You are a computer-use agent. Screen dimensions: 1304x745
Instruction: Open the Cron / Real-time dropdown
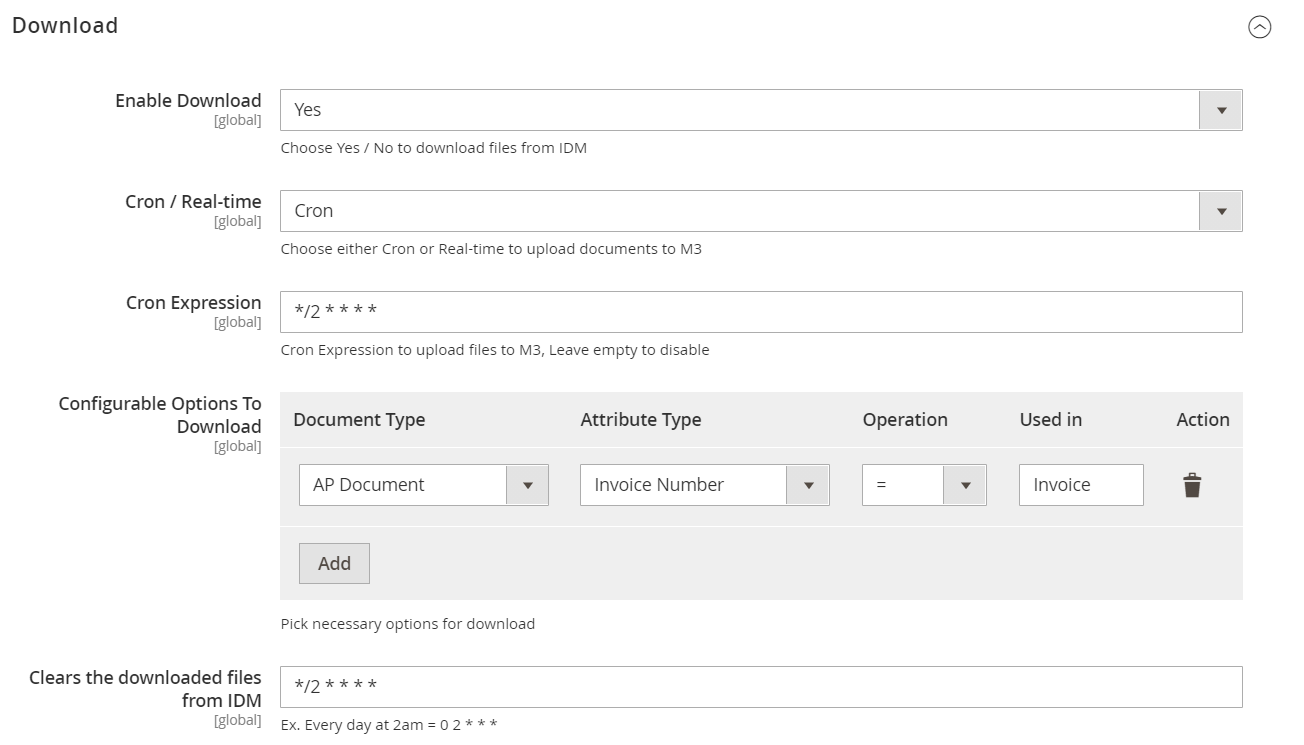(760, 211)
